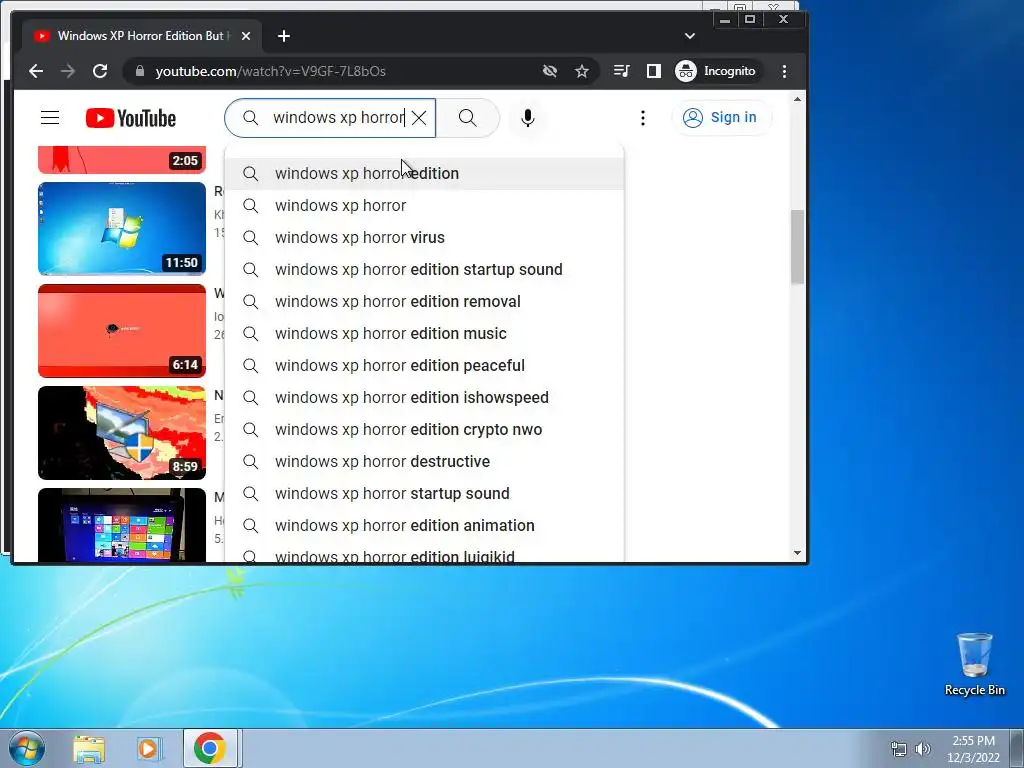Choose 'windows xp horror destructive' suggestion

tap(424, 462)
